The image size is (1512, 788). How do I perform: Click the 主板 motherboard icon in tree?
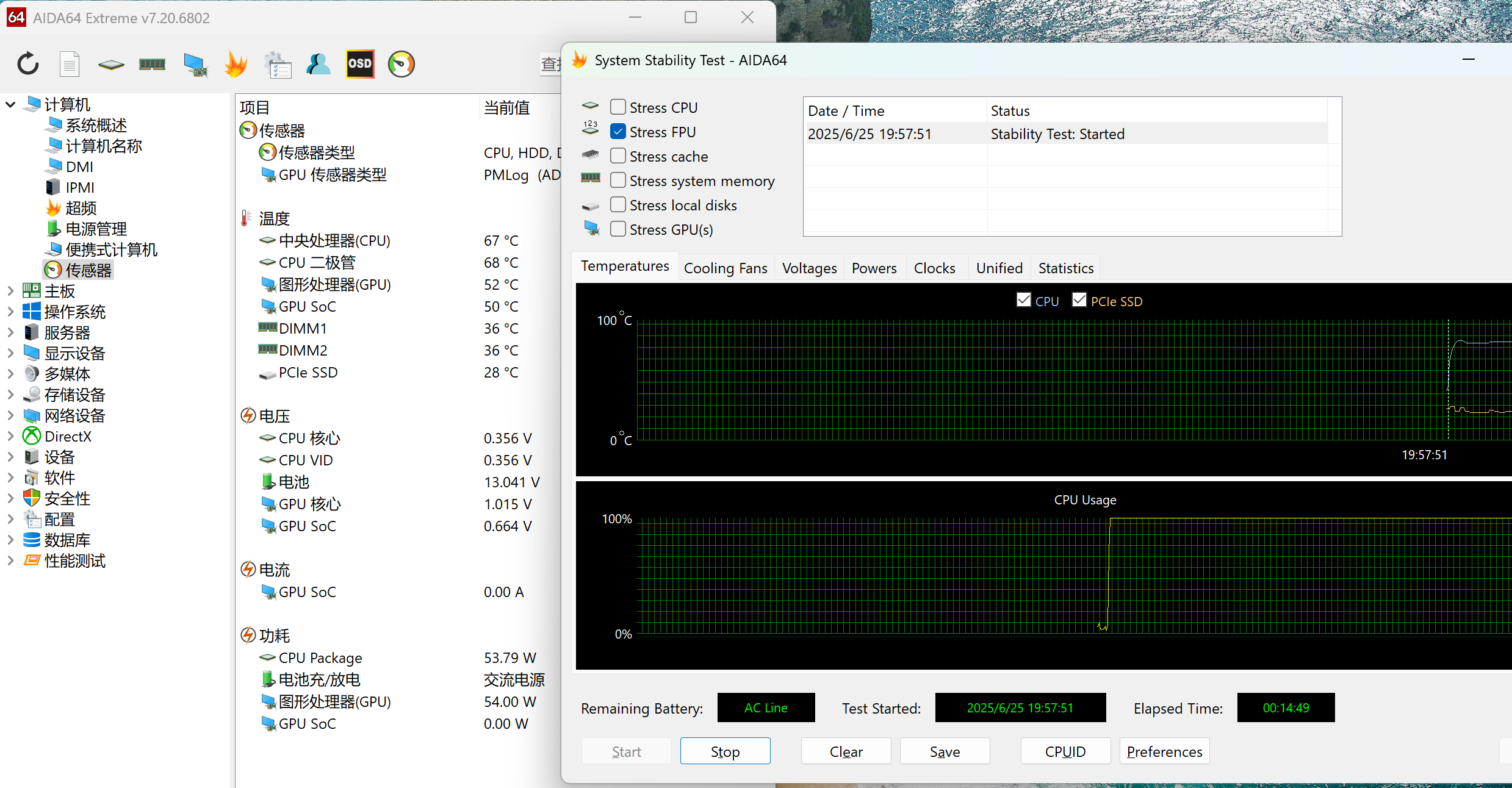32,291
